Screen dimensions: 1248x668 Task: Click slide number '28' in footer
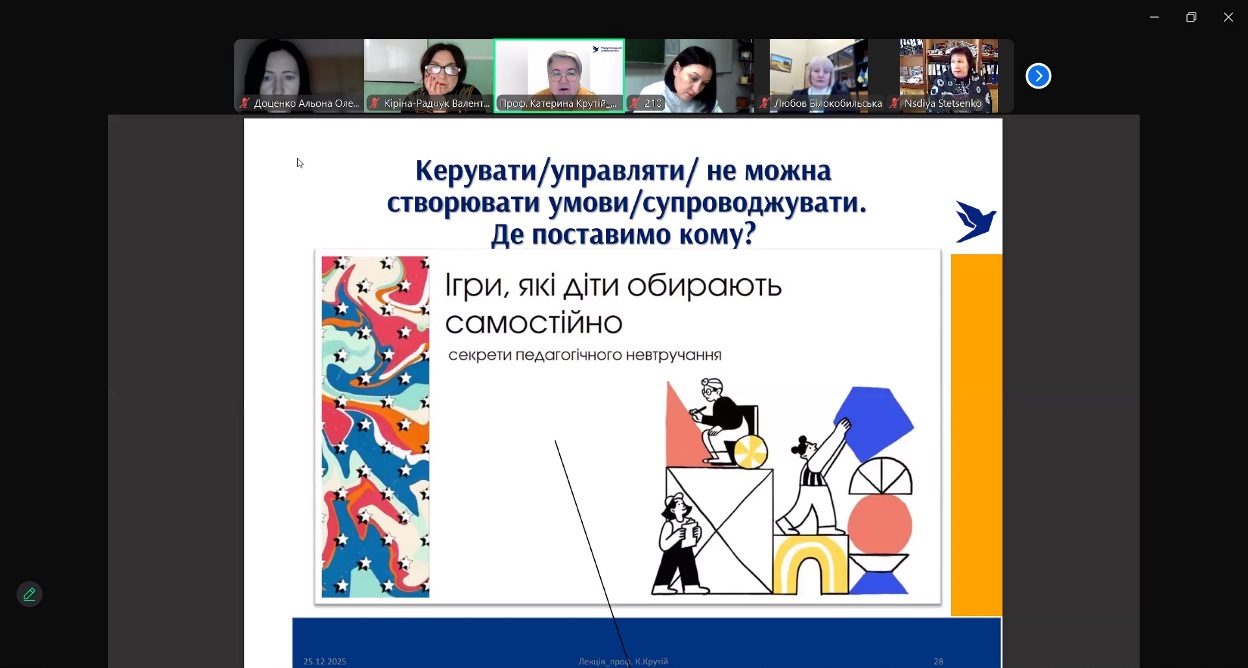[x=938, y=661]
